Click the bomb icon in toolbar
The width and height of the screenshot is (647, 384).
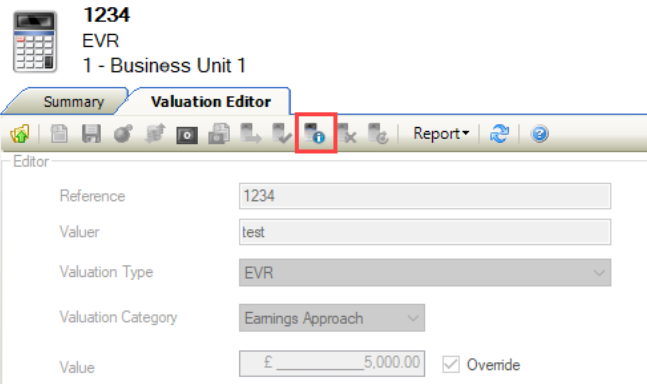click(x=123, y=134)
